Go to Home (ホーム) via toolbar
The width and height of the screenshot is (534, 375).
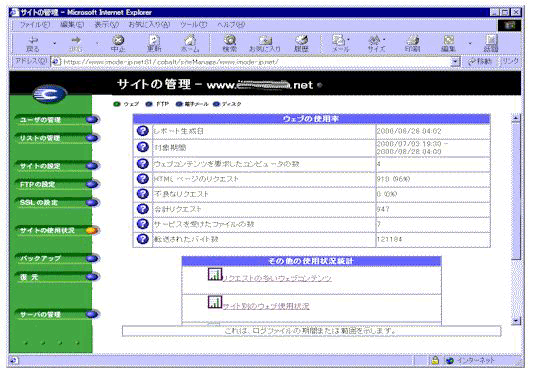tap(190, 44)
